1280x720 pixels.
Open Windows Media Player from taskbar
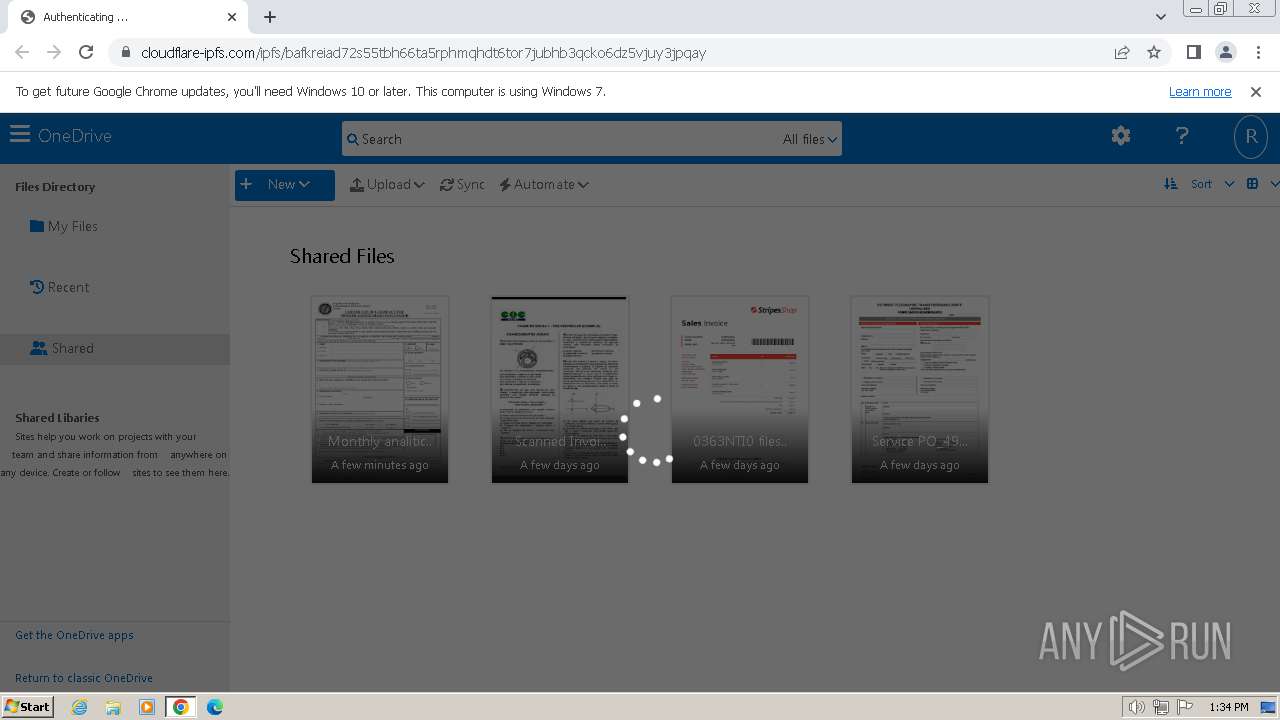tap(147, 707)
